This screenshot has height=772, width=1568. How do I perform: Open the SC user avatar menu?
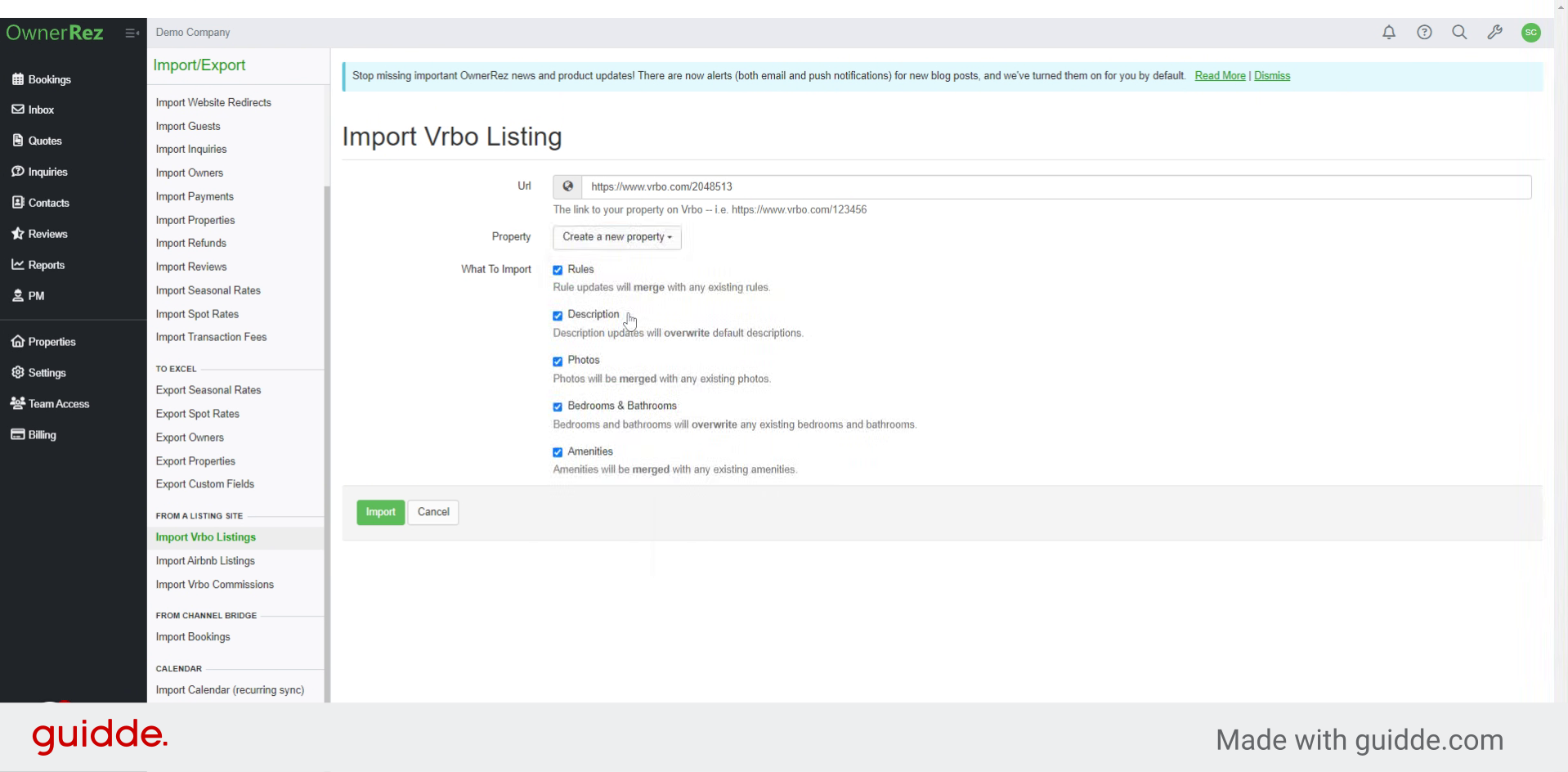(1530, 33)
